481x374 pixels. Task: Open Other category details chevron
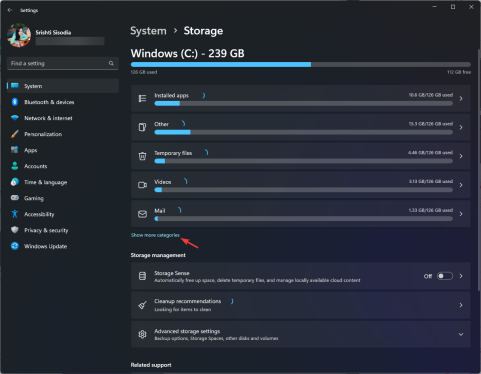[461, 127]
